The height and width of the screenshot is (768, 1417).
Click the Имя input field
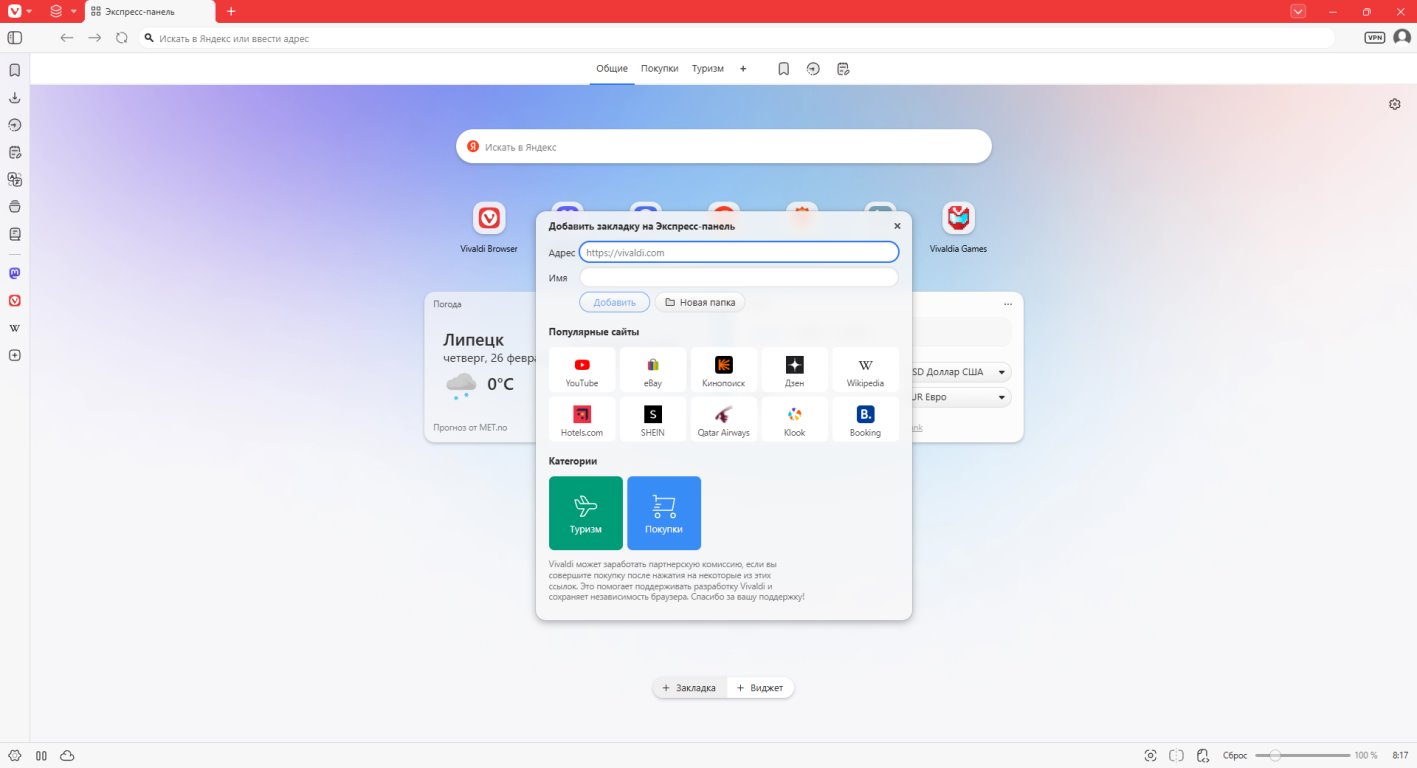point(738,278)
